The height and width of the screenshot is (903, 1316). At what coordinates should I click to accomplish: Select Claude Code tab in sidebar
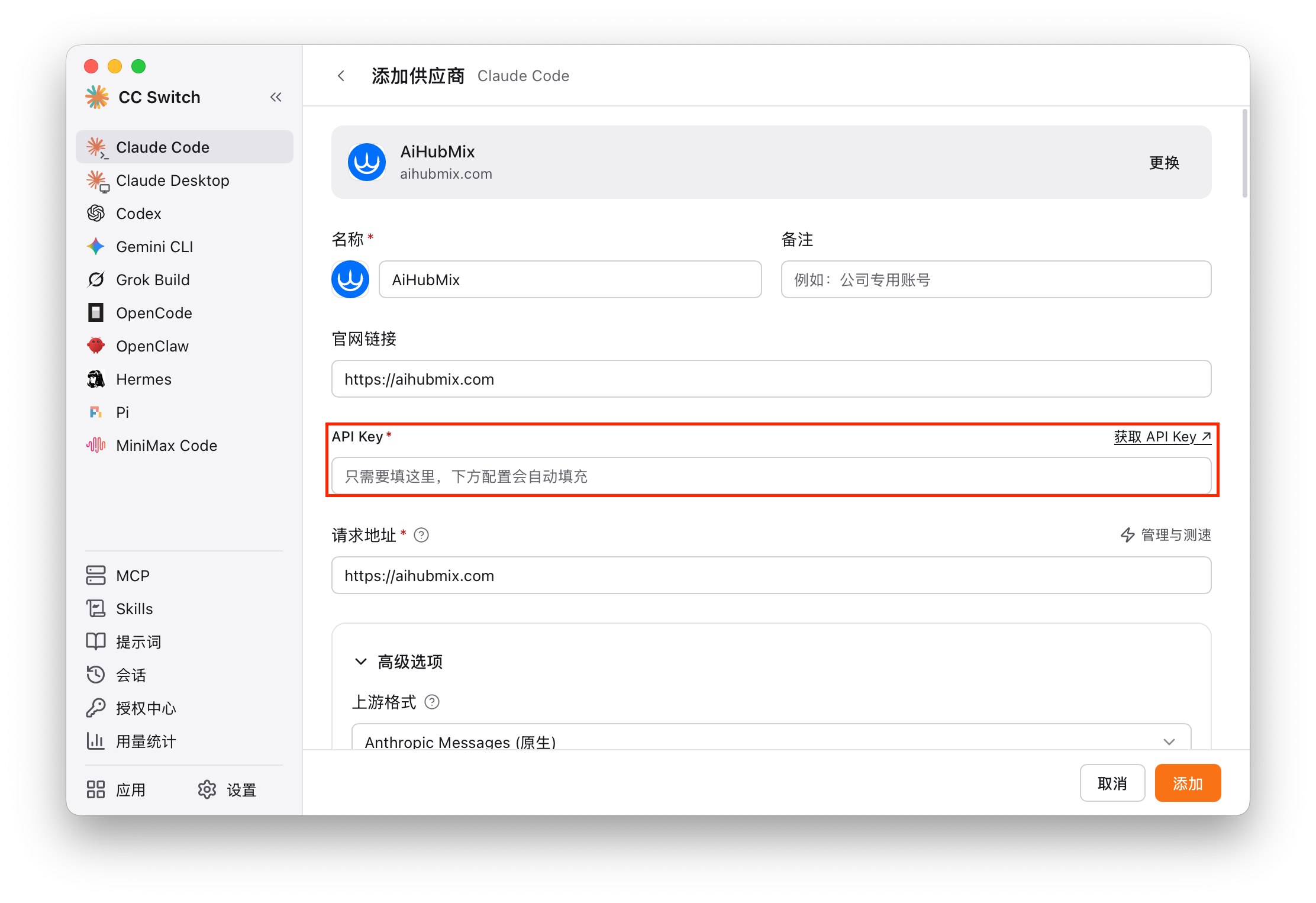[x=185, y=147]
